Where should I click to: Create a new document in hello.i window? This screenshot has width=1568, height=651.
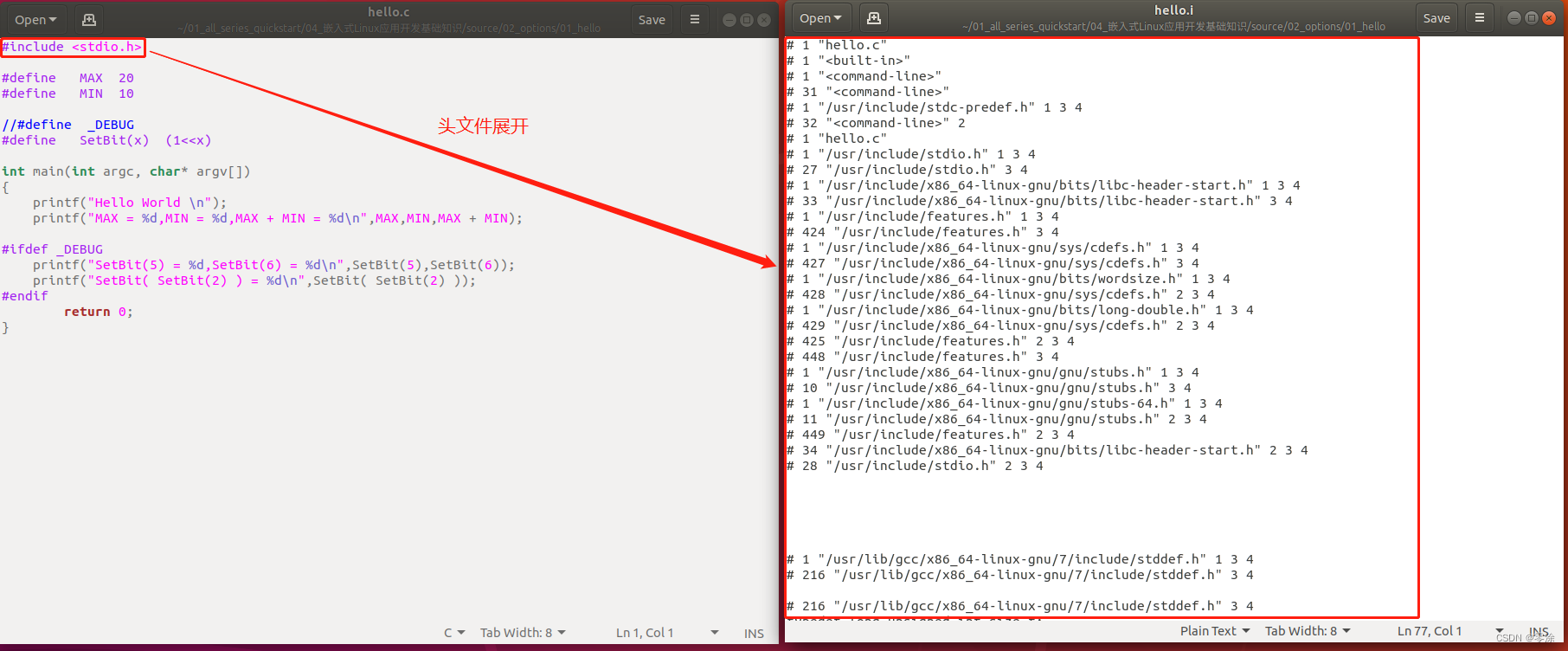874,18
